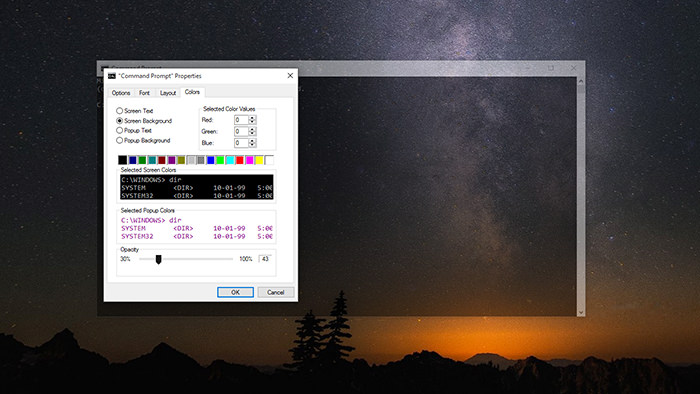Choose the dark green color swatch
The width and height of the screenshot is (700, 394).
(x=142, y=160)
